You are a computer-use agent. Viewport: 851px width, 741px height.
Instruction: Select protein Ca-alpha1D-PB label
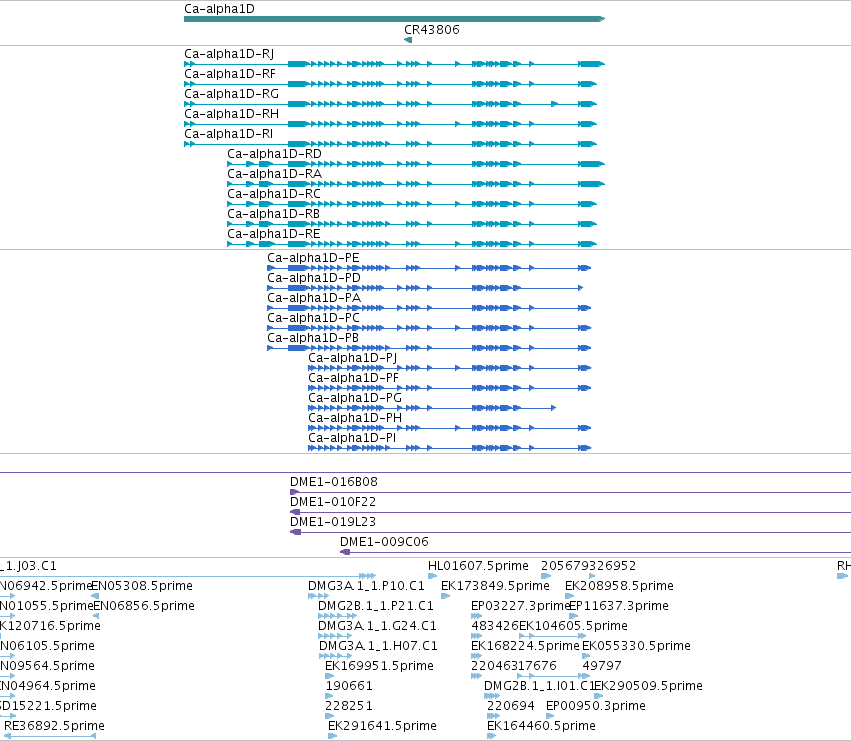[x=313, y=338]
